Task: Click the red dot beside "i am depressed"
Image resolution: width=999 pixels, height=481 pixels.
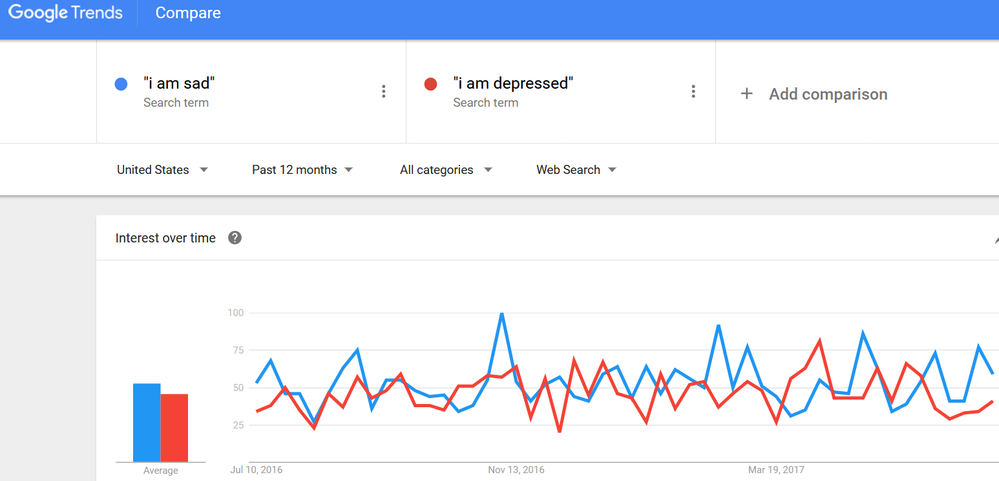Action: [431, 83]
